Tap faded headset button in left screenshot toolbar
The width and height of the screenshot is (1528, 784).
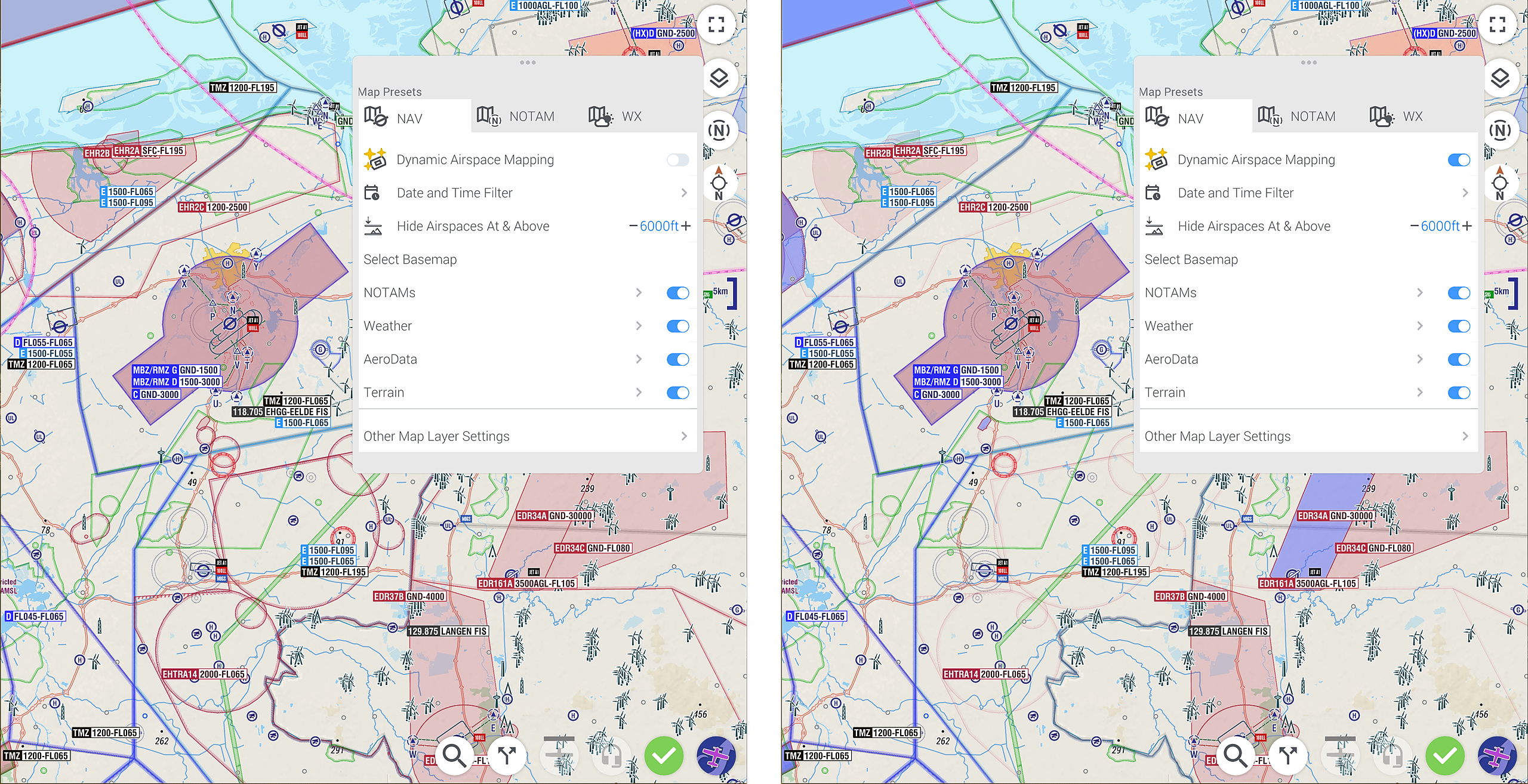(x=611, y=755)
